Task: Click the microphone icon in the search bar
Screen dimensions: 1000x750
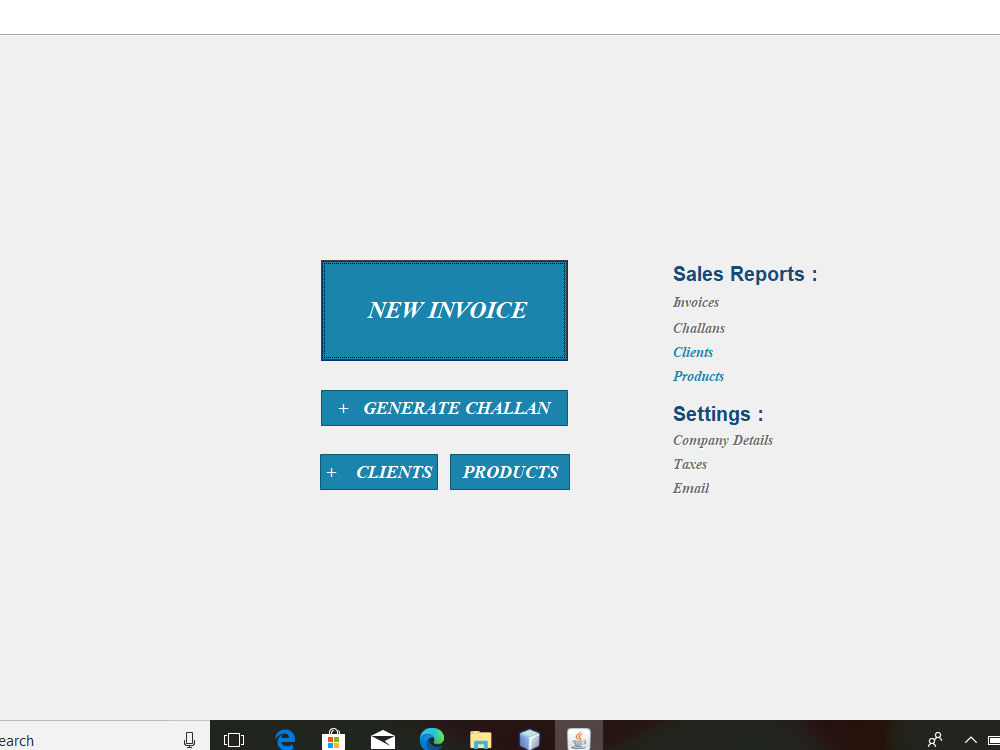Action: [x=190, y=739]
